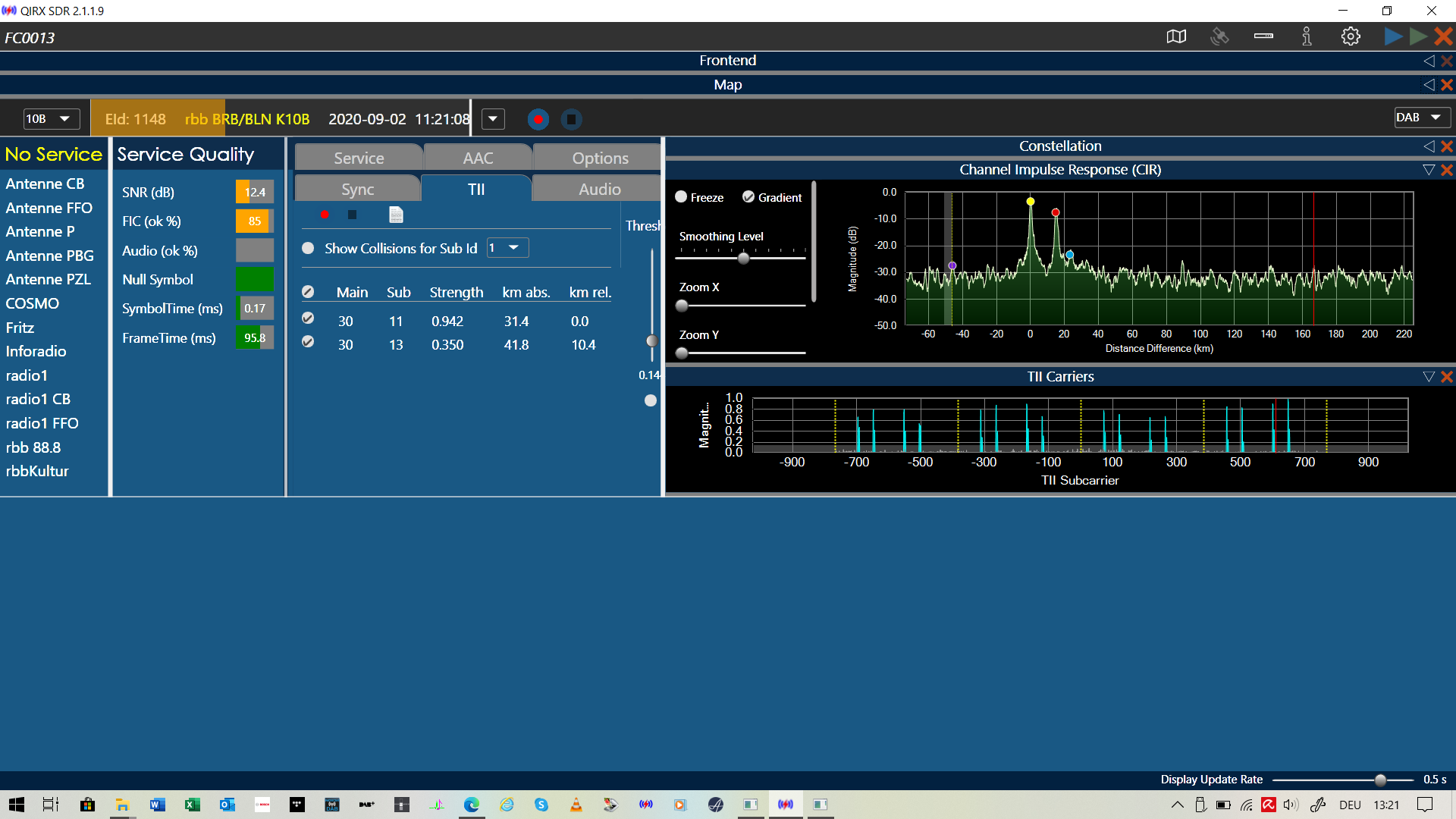Open the TII log file icon
This screenshot has width=1456, height=819.
[396, 215]
